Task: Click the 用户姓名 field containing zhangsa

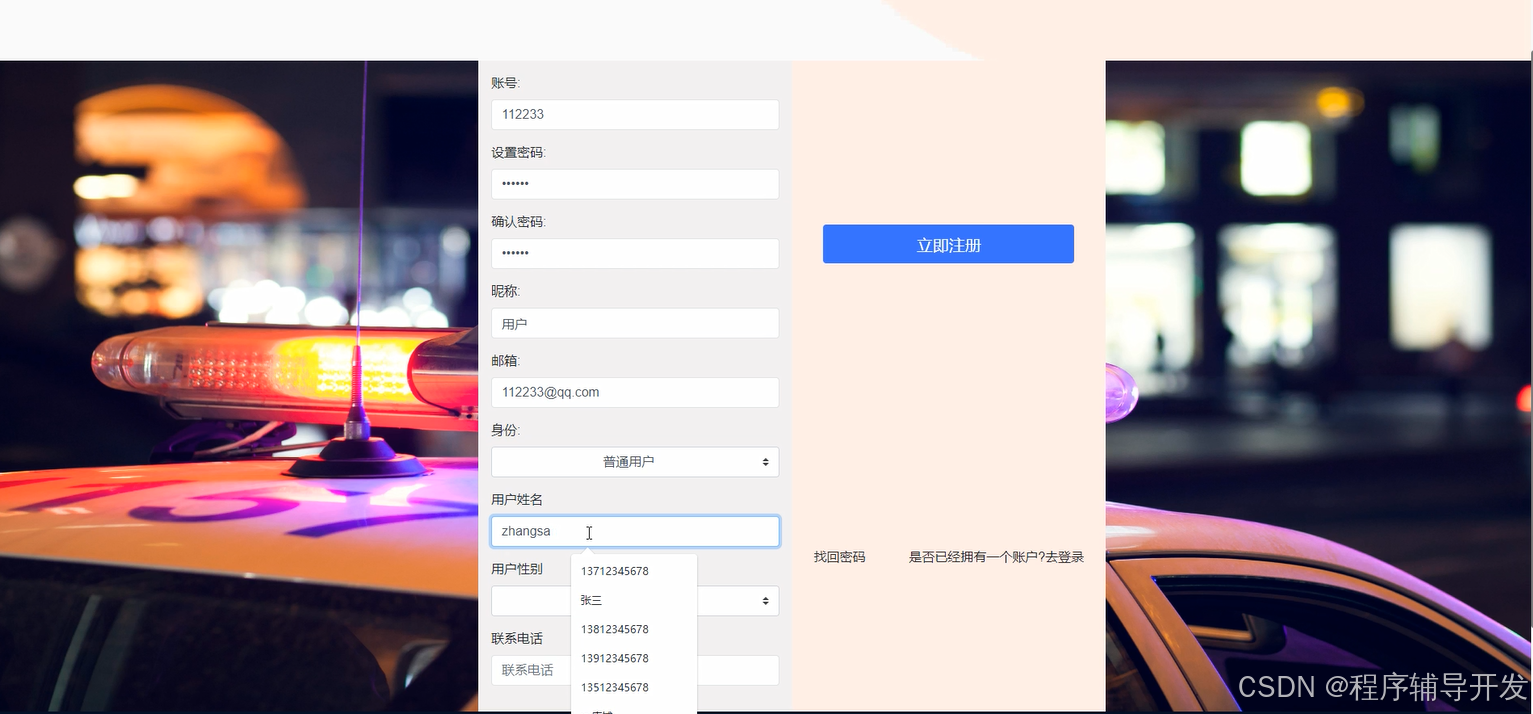Action: 635,531
